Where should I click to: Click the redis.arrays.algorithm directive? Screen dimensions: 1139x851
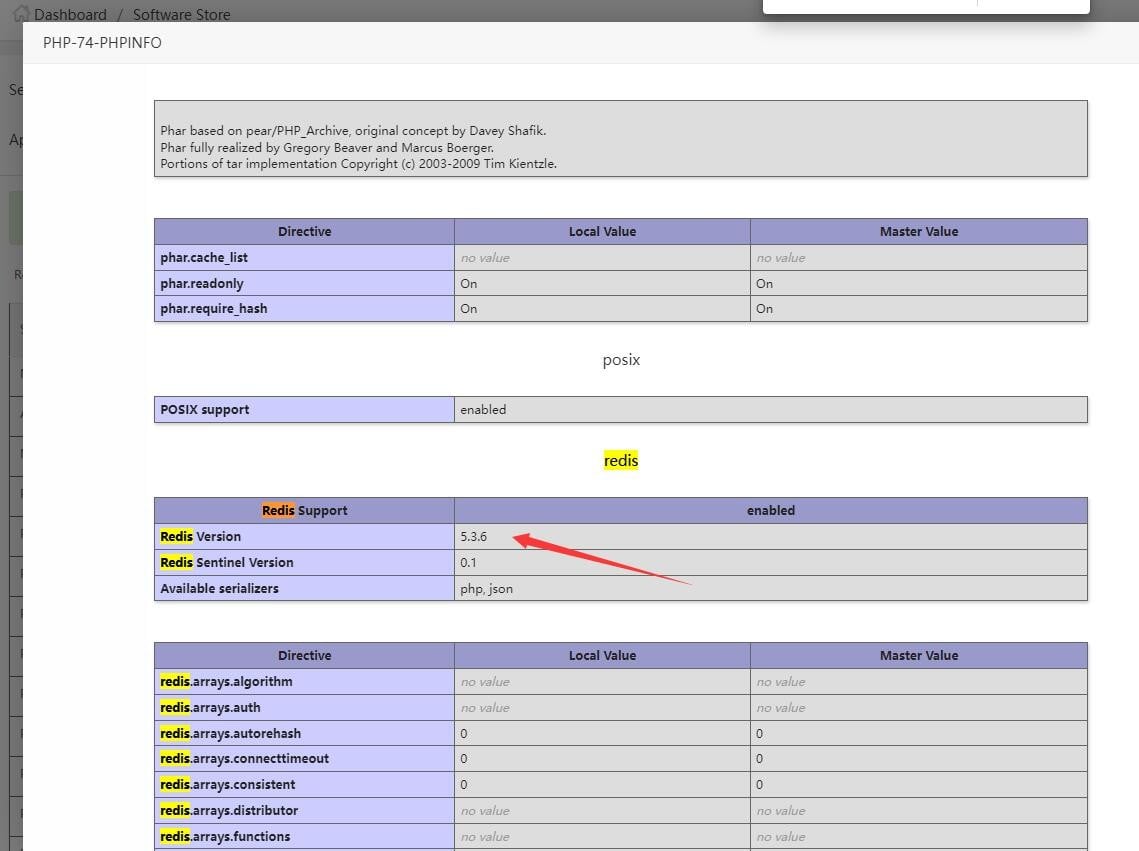point(226,682)
